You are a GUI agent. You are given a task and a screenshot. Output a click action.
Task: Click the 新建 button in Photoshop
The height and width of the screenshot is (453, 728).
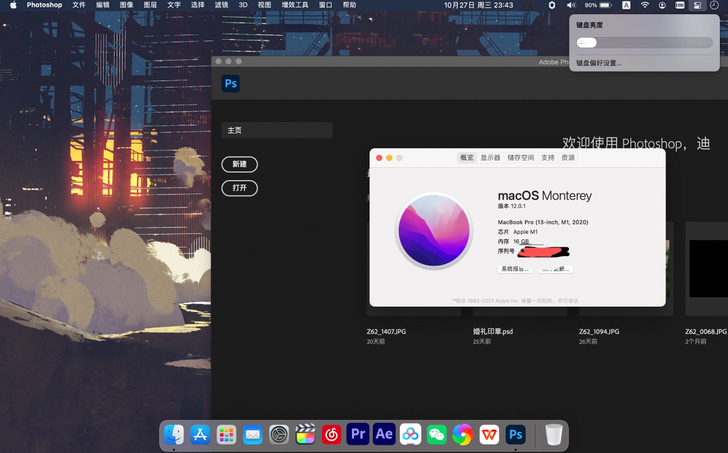click(240, 164)
